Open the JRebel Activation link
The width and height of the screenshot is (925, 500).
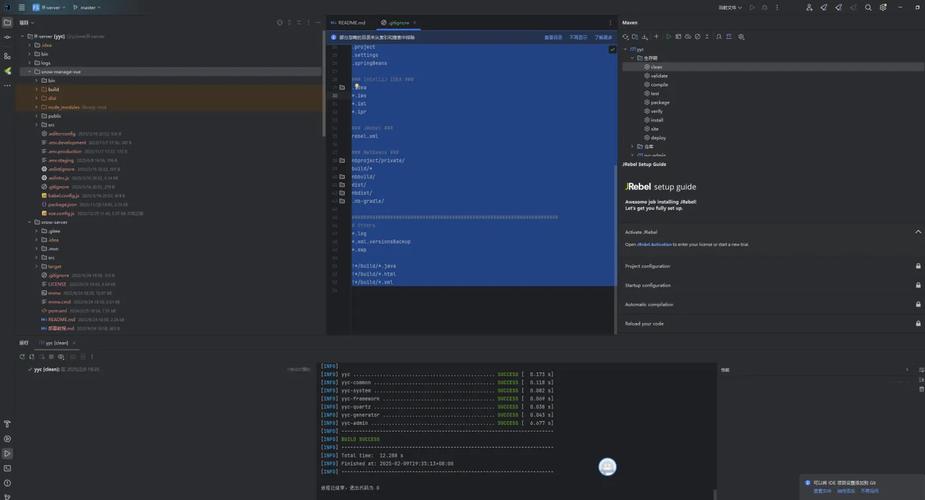[654, 244]
